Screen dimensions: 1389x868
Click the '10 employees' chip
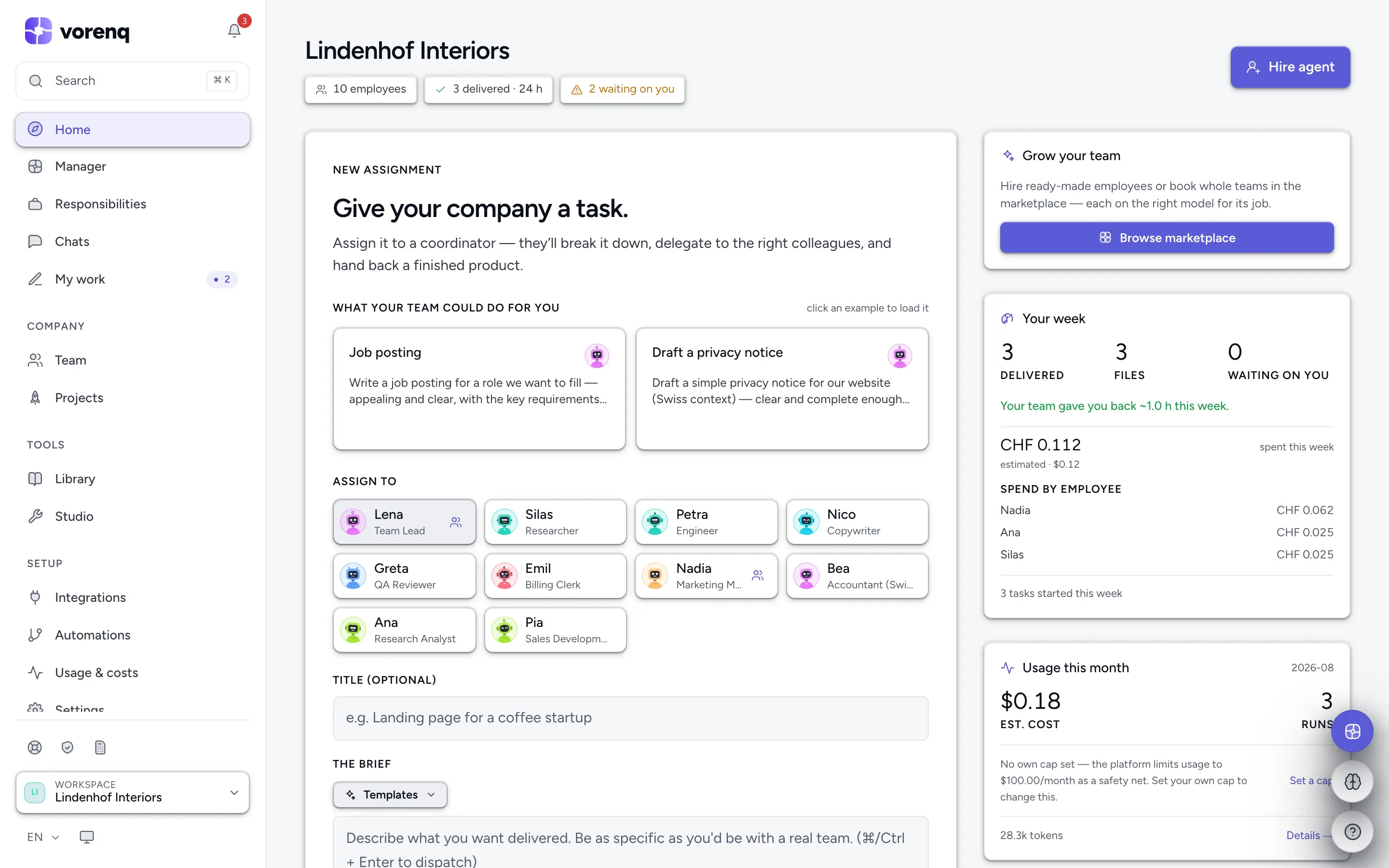[x=361, y=89]
